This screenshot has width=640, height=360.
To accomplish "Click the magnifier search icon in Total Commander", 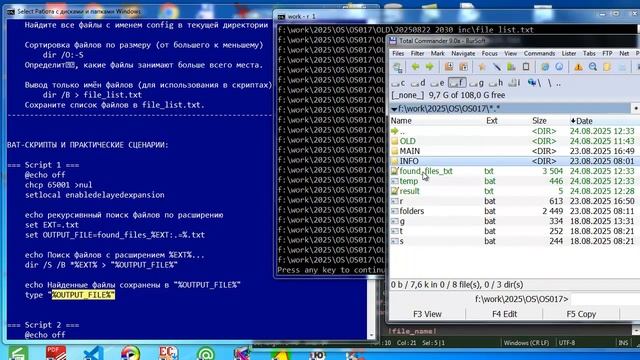I will tap(593, 67).
